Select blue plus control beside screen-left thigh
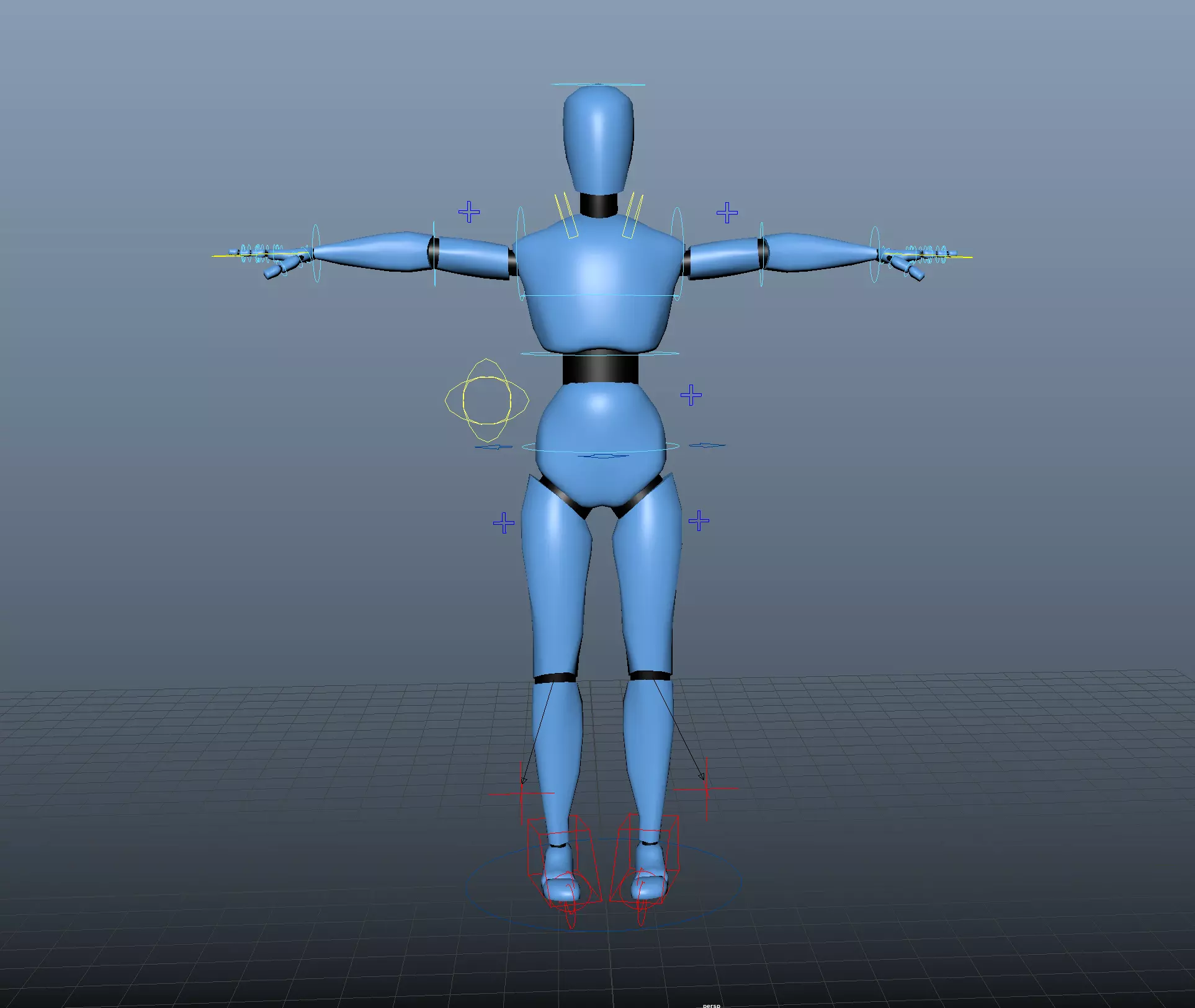This screenshot has height=1008, width=1195. pos(504,523)
